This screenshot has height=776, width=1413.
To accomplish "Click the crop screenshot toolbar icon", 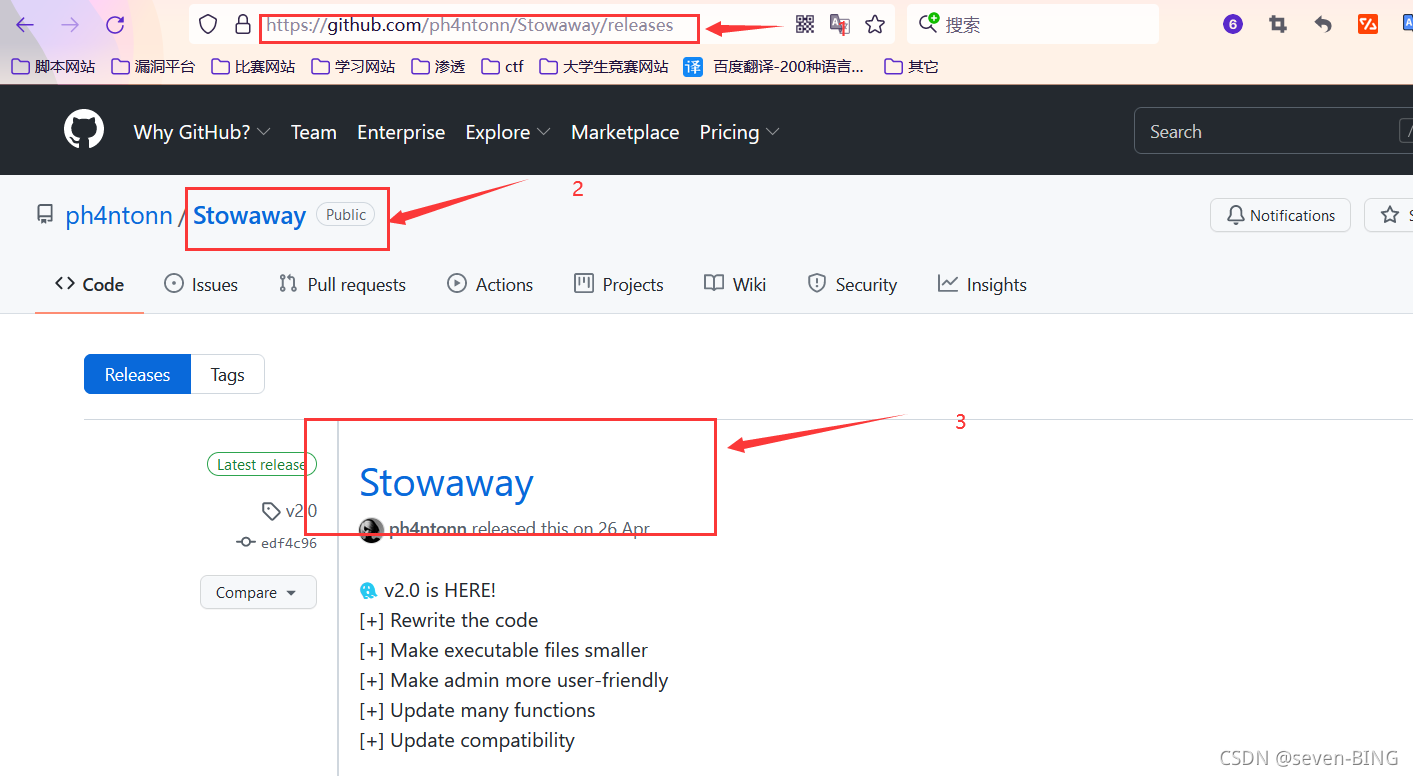I will (x=1278, y=25).
